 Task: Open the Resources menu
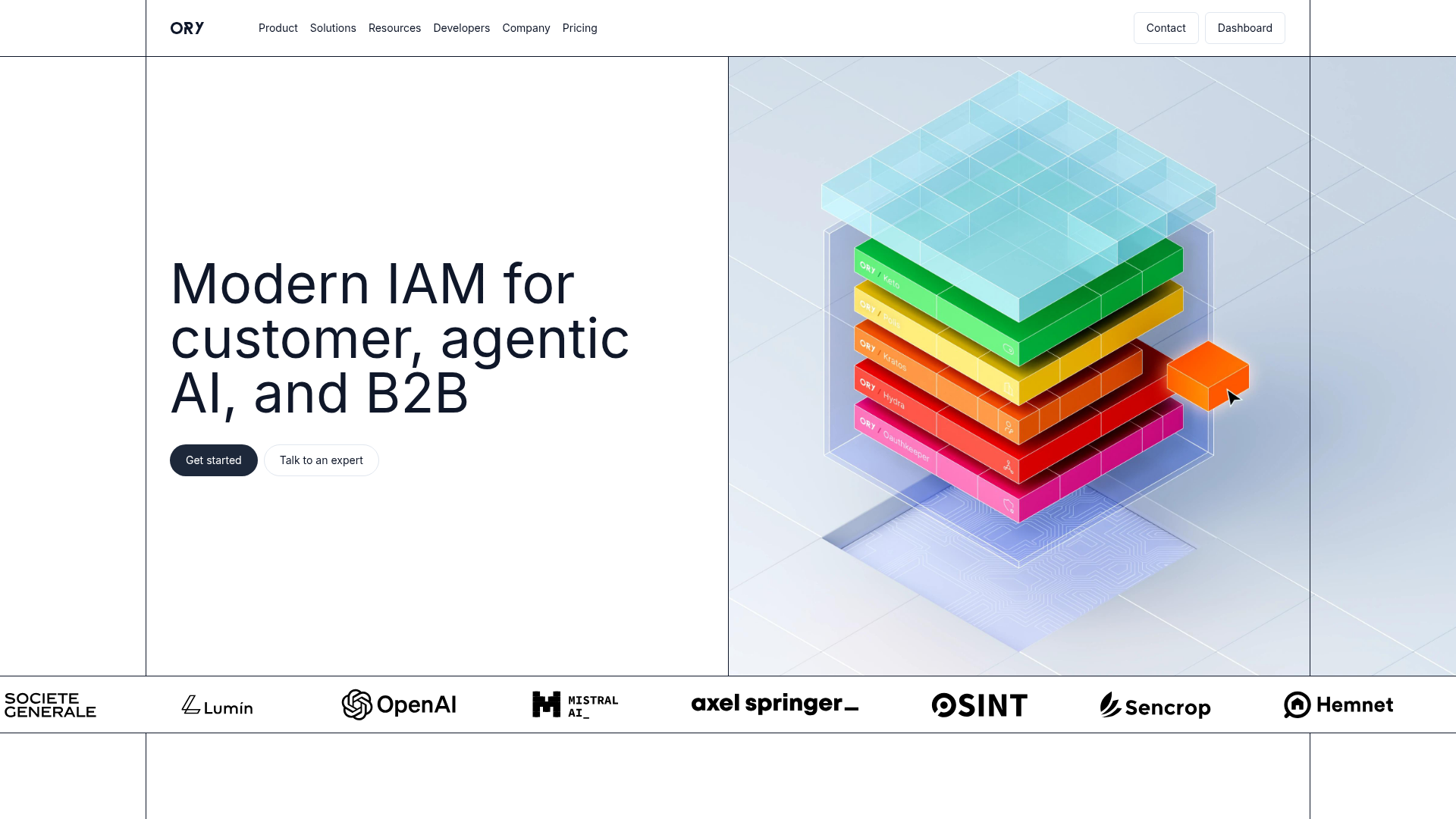[394, 28]
